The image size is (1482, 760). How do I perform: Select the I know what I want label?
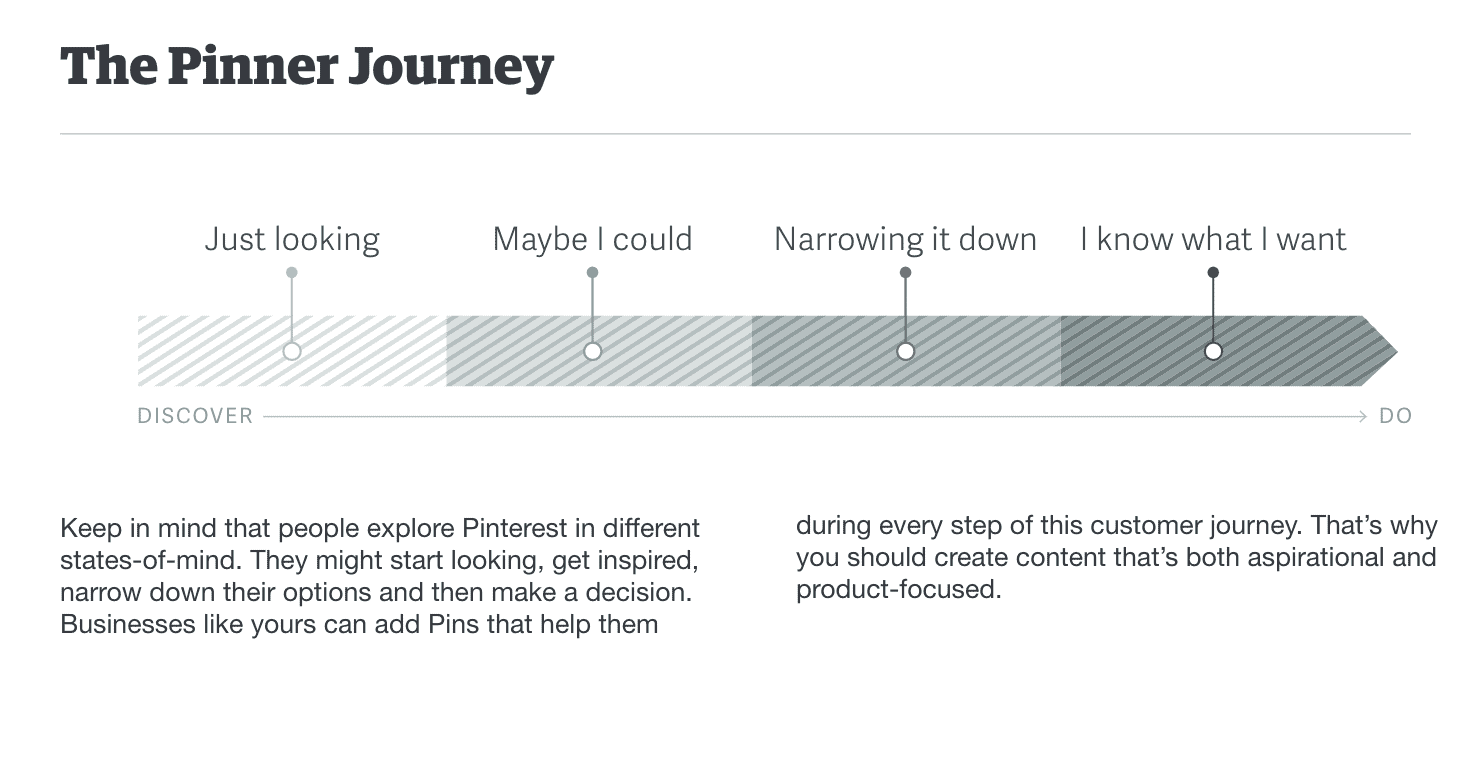[x=1213, y=239]
